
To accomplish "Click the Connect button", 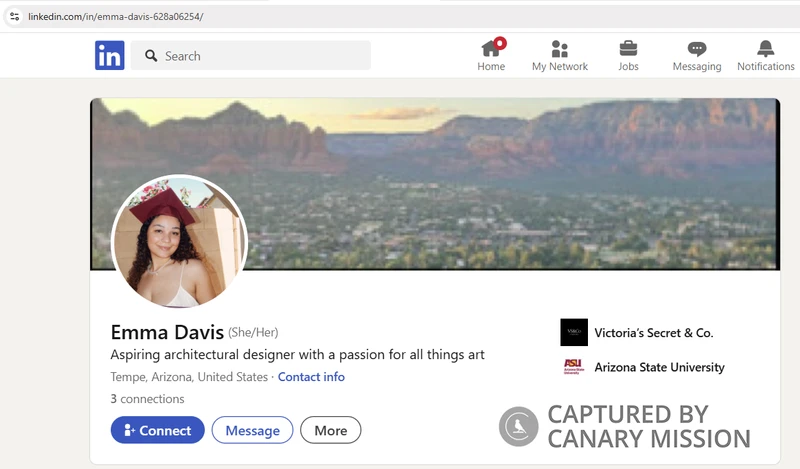I will point(158,430).
